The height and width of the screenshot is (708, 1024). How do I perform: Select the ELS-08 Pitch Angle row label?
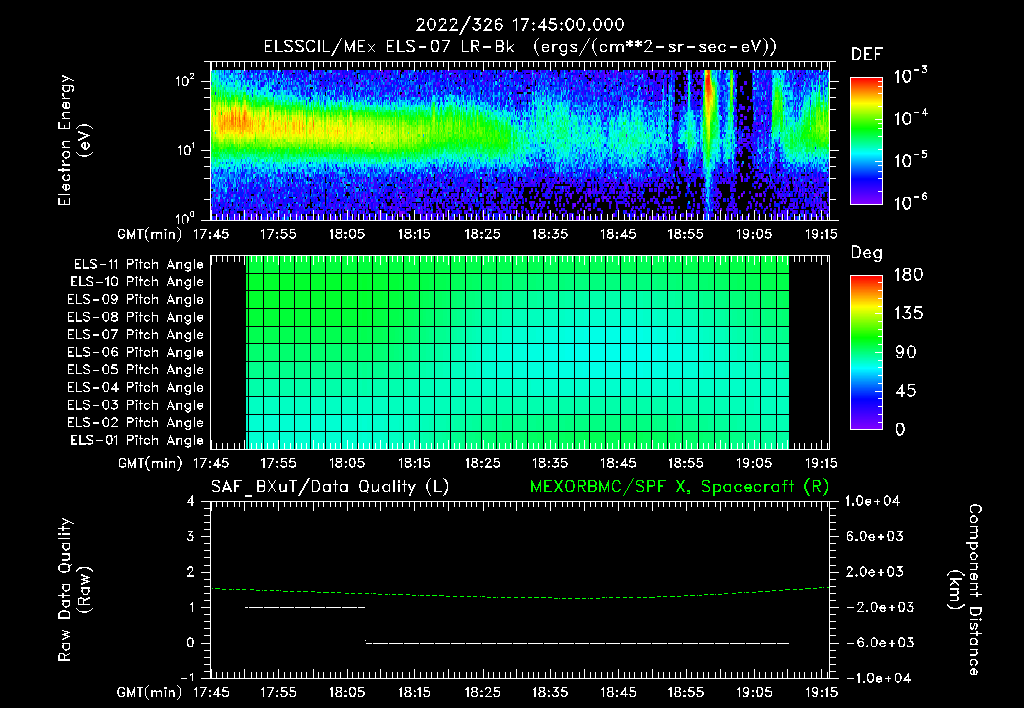(x=136, y=317)
